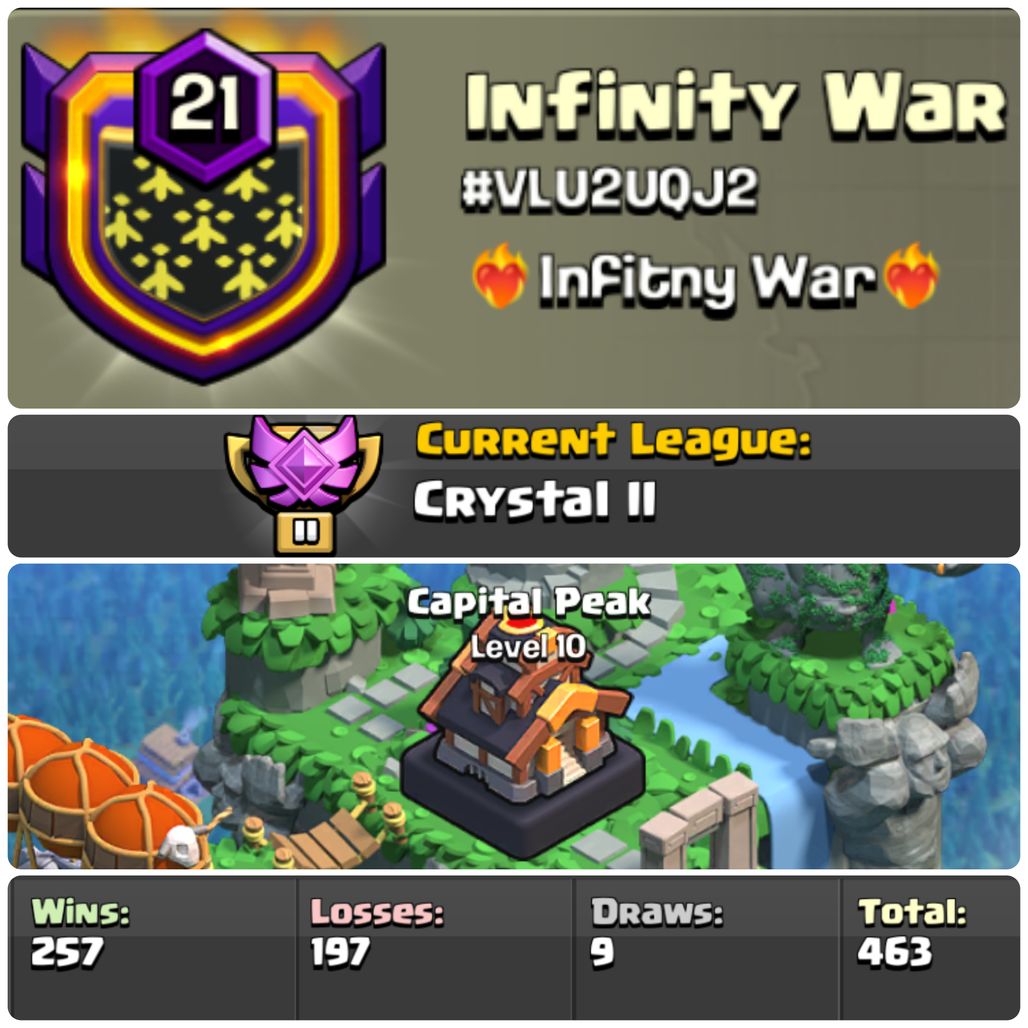The width and height of the screenshot is (1028, 1028).
Task: Open the Wins 257 stat cell
Action: coord(152,948)
